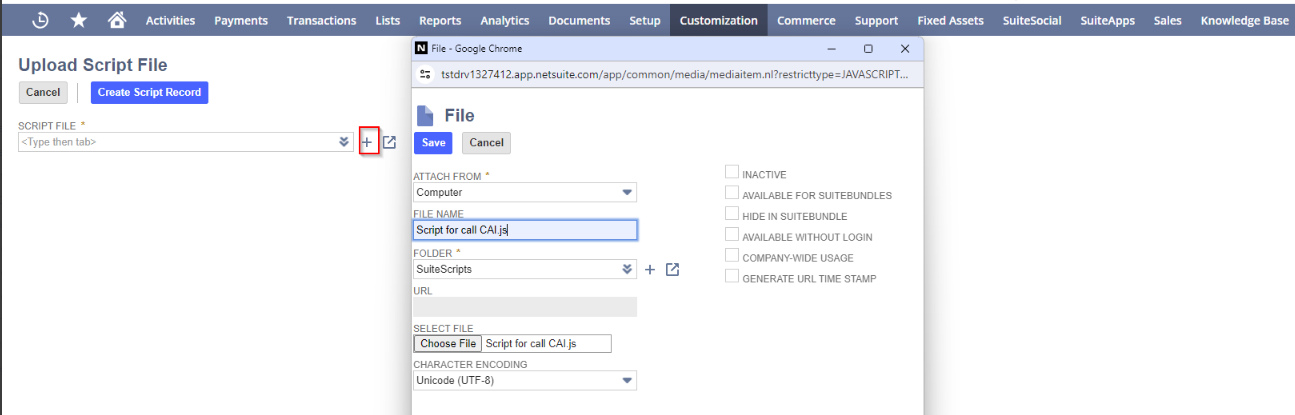Toggle the Inactive checkbox
Image resolution: width=1295 pixels, height=415 pixels.
click(732, 173)
